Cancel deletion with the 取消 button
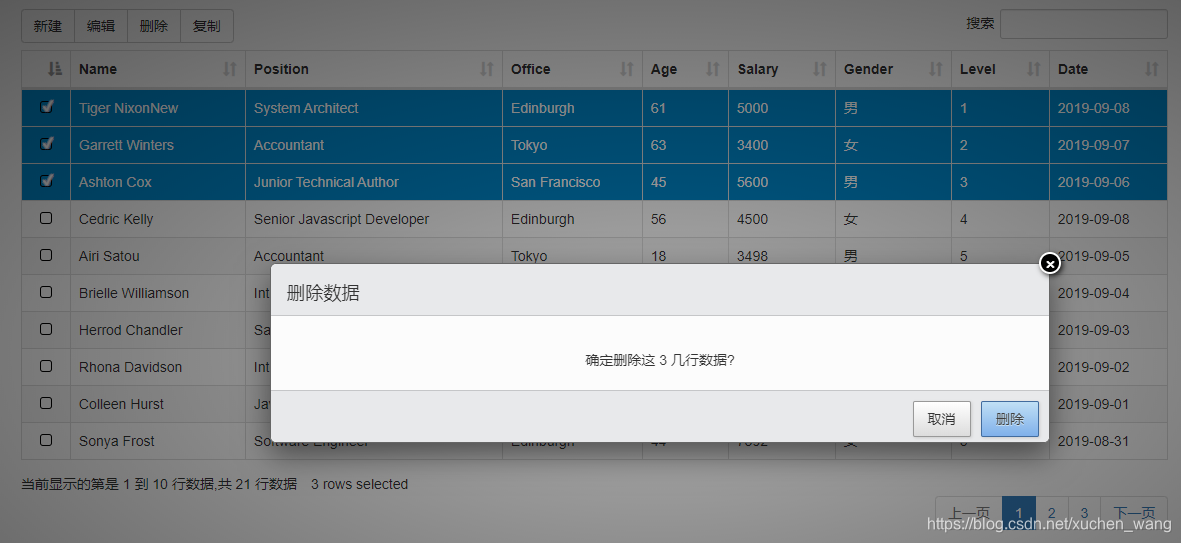The image size is (1181, 543). pyautogui.click(x=941, y=419)
